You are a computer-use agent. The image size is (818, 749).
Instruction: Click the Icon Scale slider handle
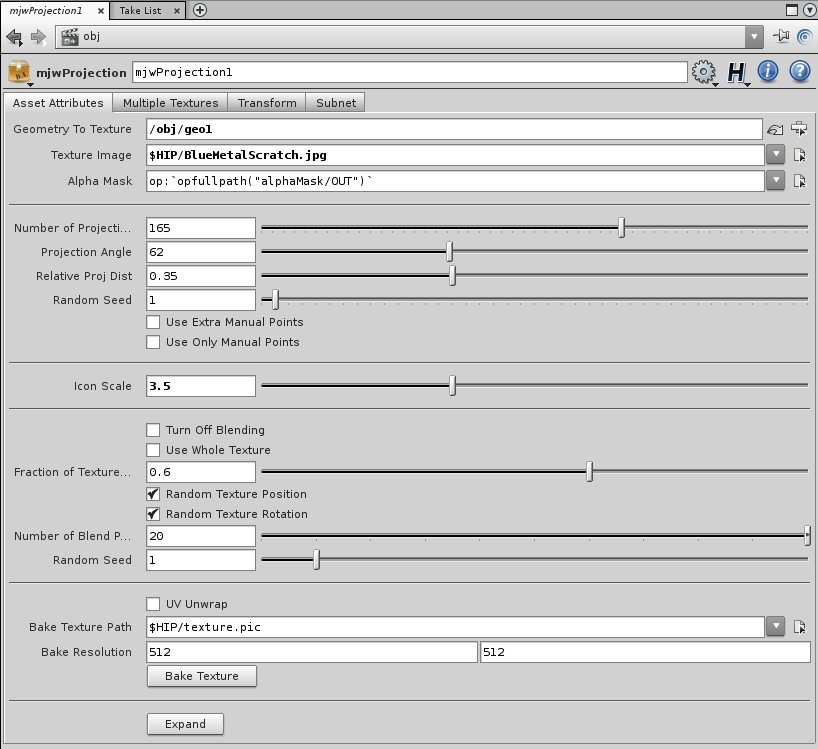pos(453,386)
